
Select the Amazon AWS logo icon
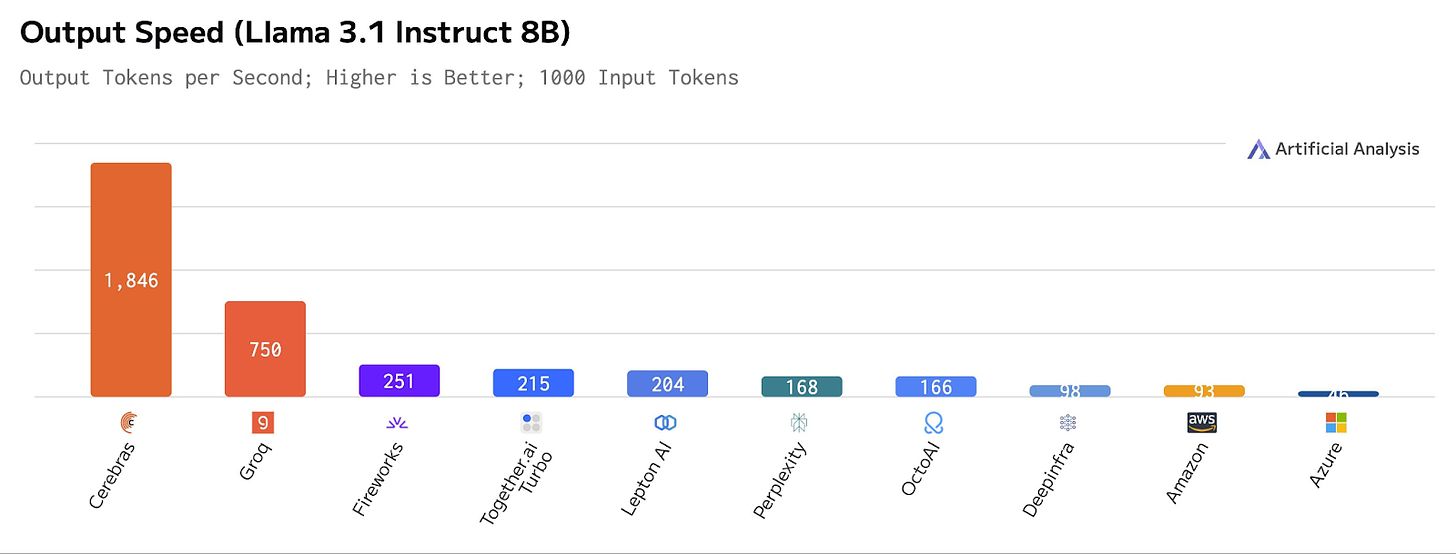tap(1202, 423)
